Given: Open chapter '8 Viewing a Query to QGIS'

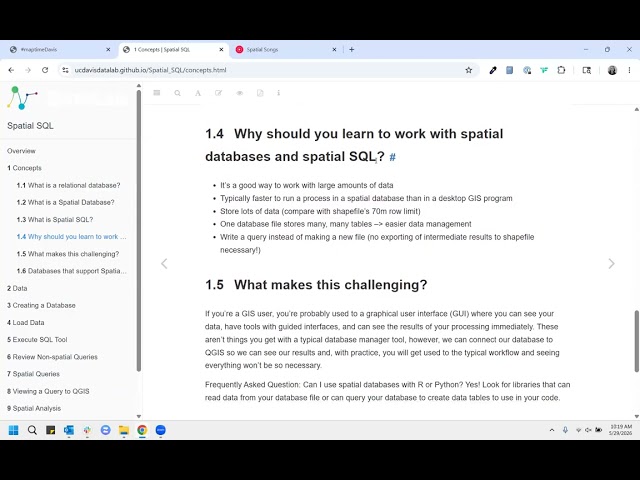Looking at the screenshot, I should 48,391.
